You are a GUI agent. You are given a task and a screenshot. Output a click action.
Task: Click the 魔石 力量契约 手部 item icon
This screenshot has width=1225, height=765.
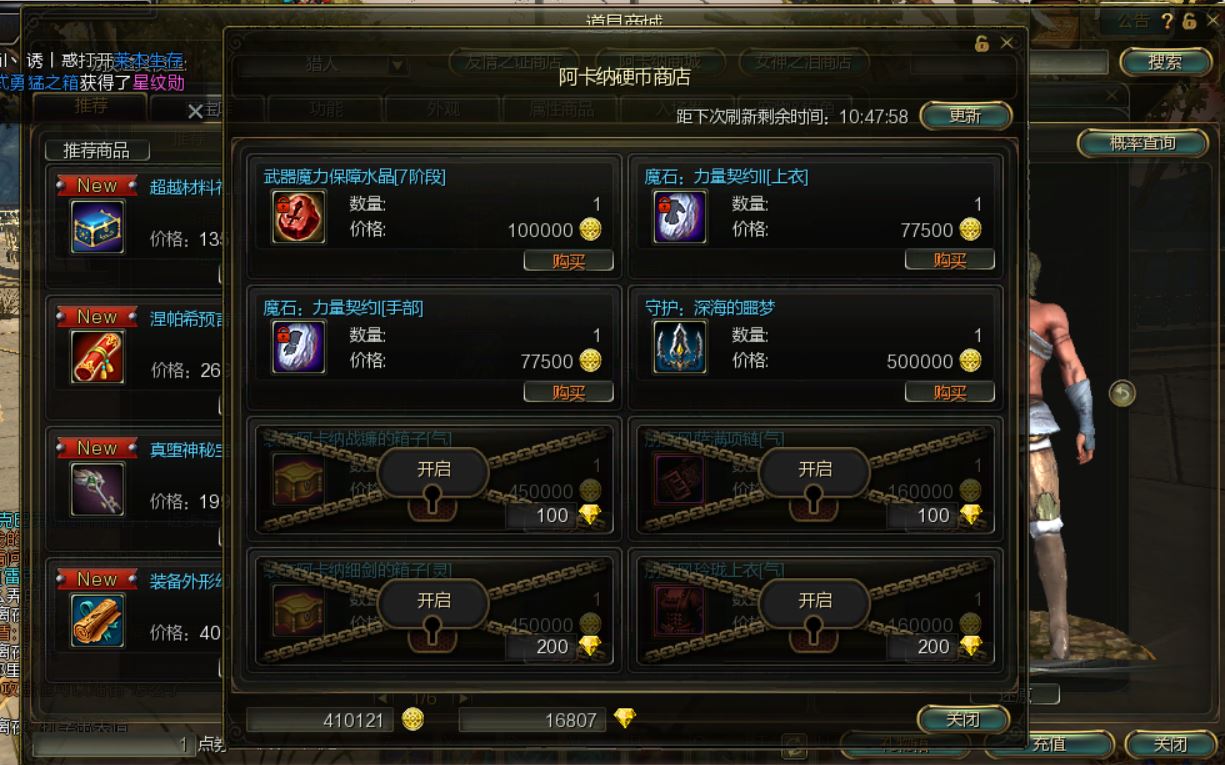point(299,347)
